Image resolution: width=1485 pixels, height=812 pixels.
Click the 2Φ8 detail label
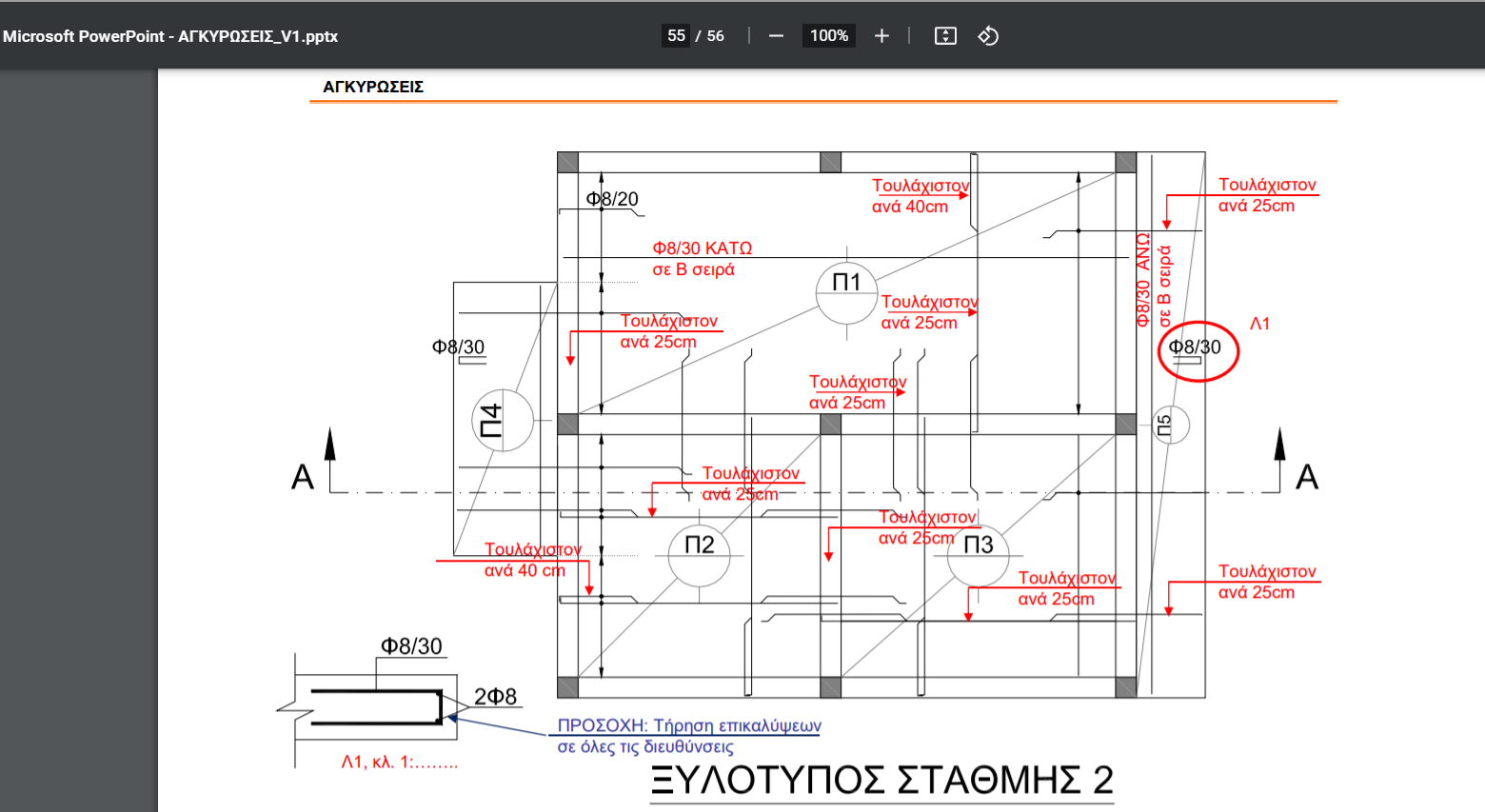pyautogui.click(x=495, y=697)
